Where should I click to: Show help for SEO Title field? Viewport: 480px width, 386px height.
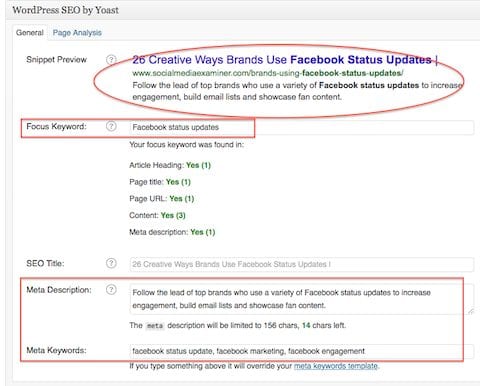coord(111,263)
